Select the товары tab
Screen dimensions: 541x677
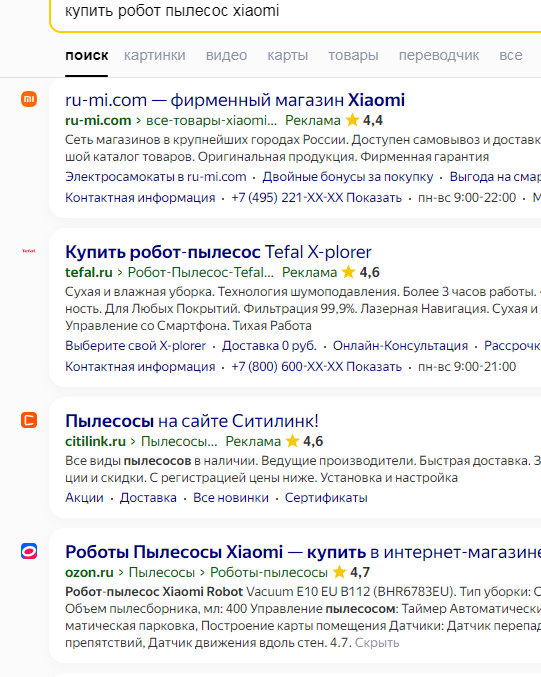pos(353,55)
